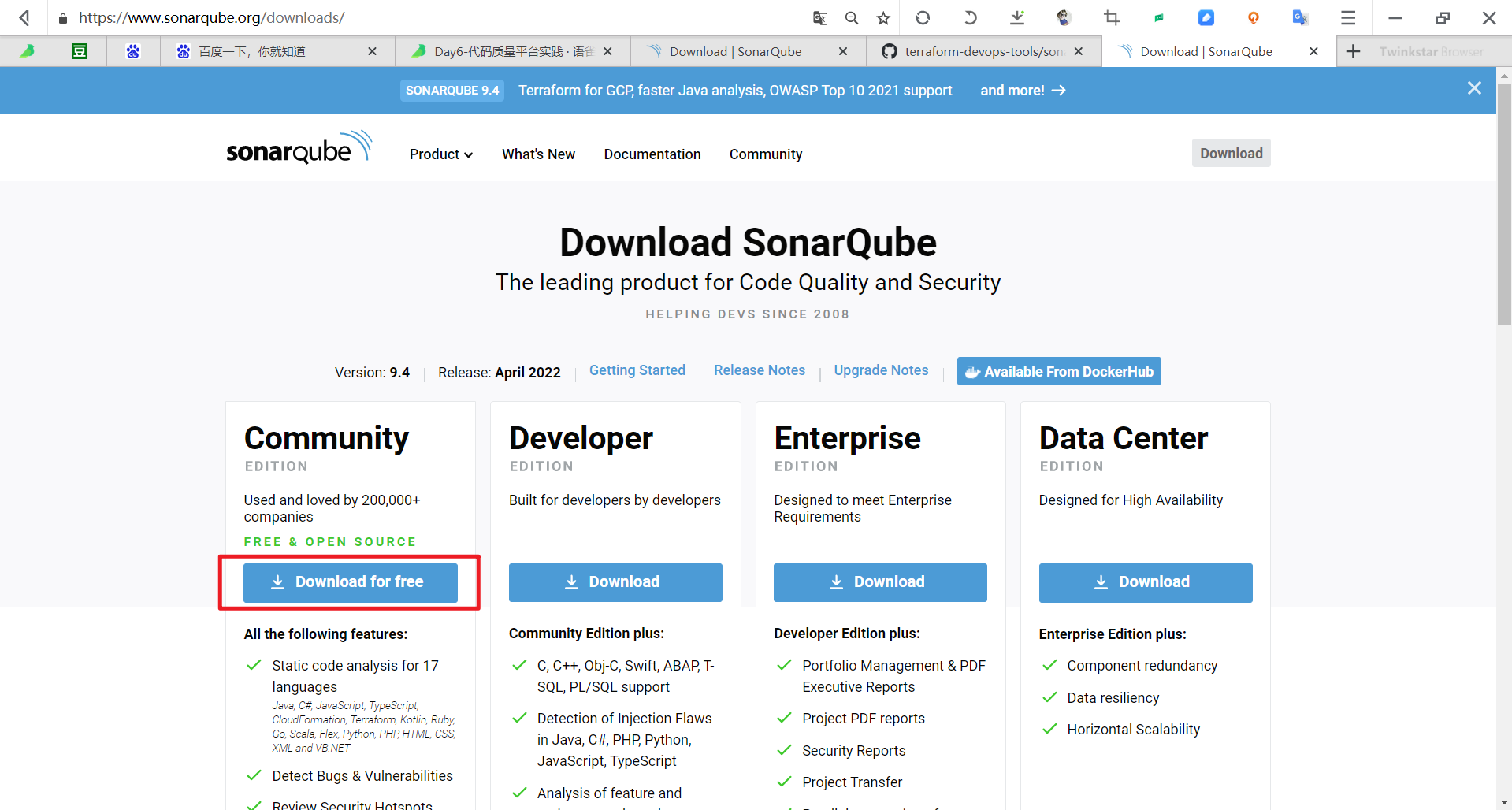Click Available From DockerHub button
Screen dimensions: 1512x810
click(1059, 371)
